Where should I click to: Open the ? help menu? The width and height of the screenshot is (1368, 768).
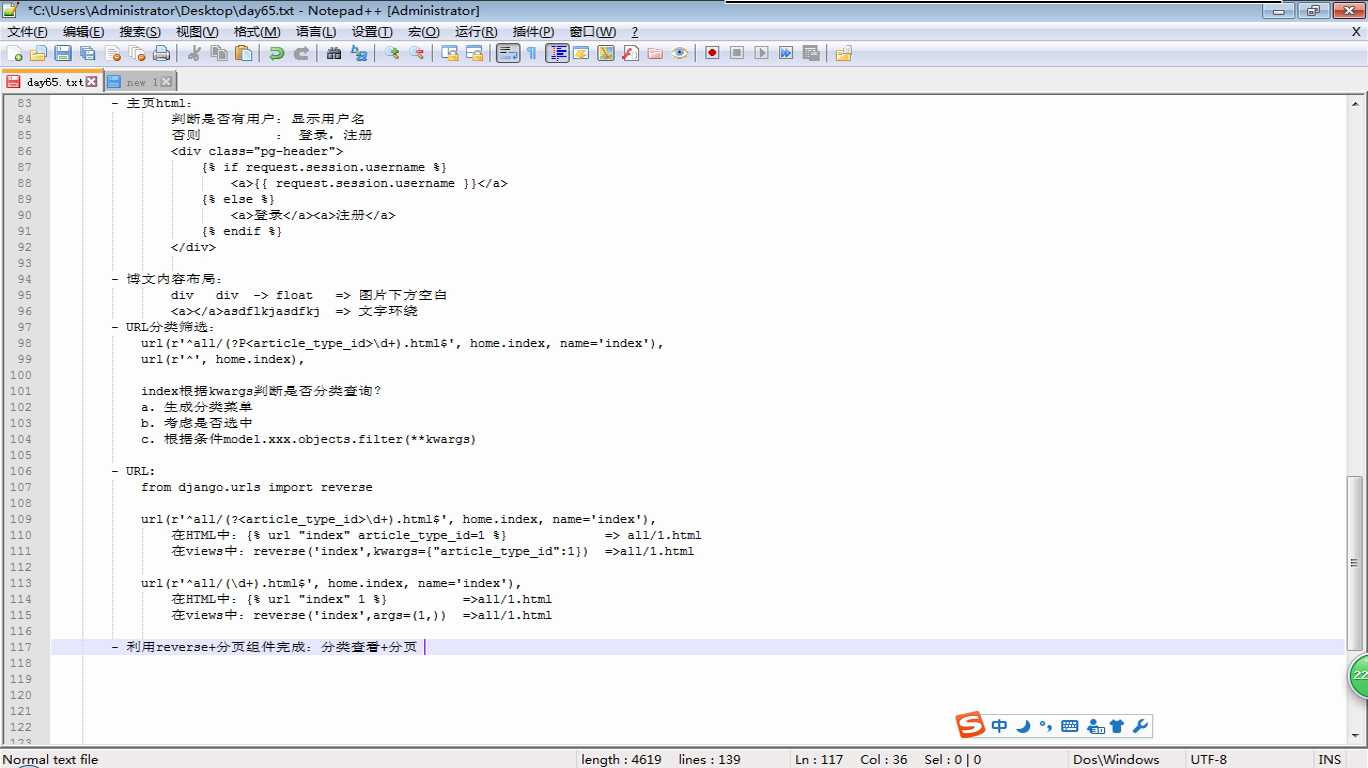pos(634,32)
